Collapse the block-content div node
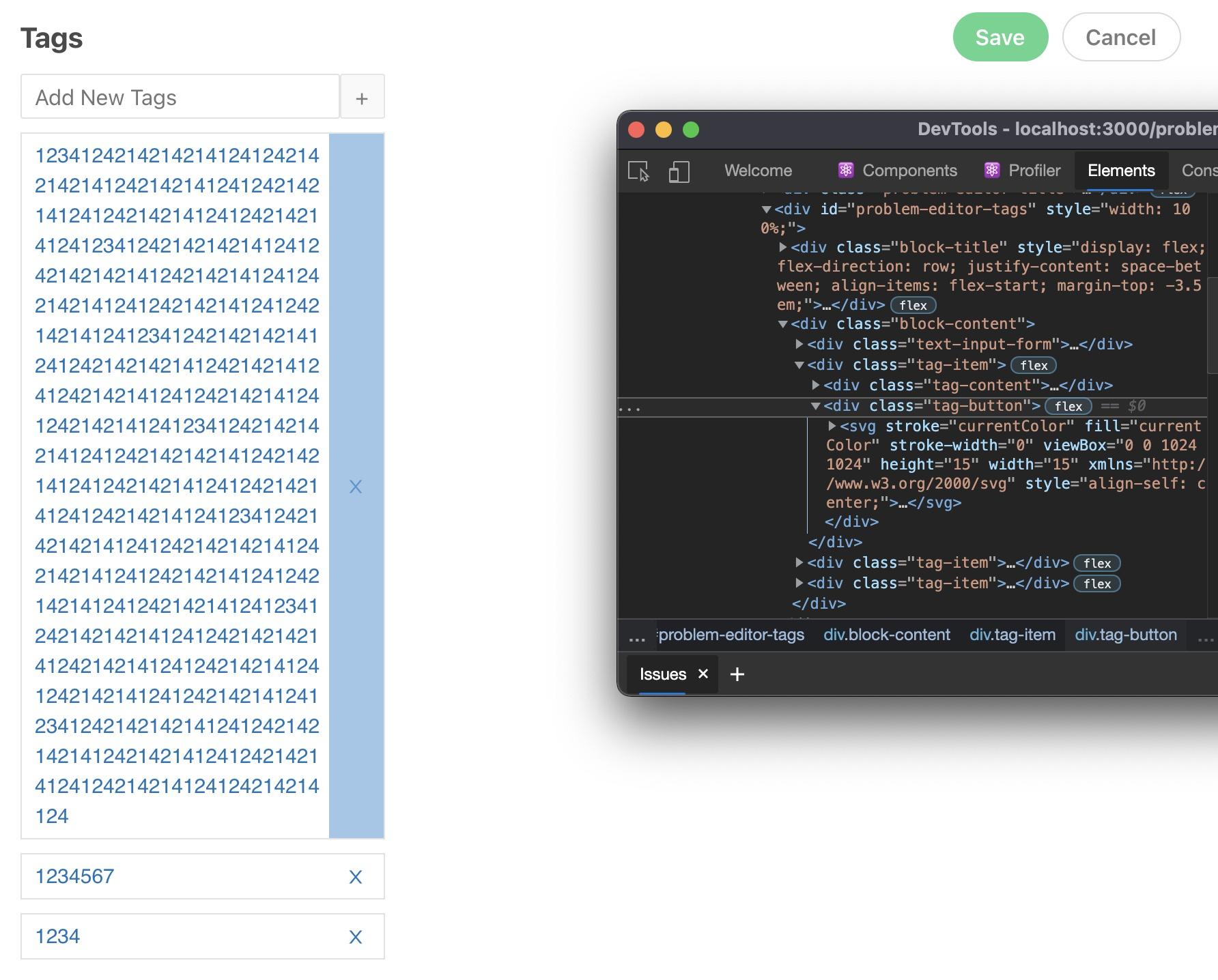Screen dimensions: 1218x980 (x=783, y=324)
